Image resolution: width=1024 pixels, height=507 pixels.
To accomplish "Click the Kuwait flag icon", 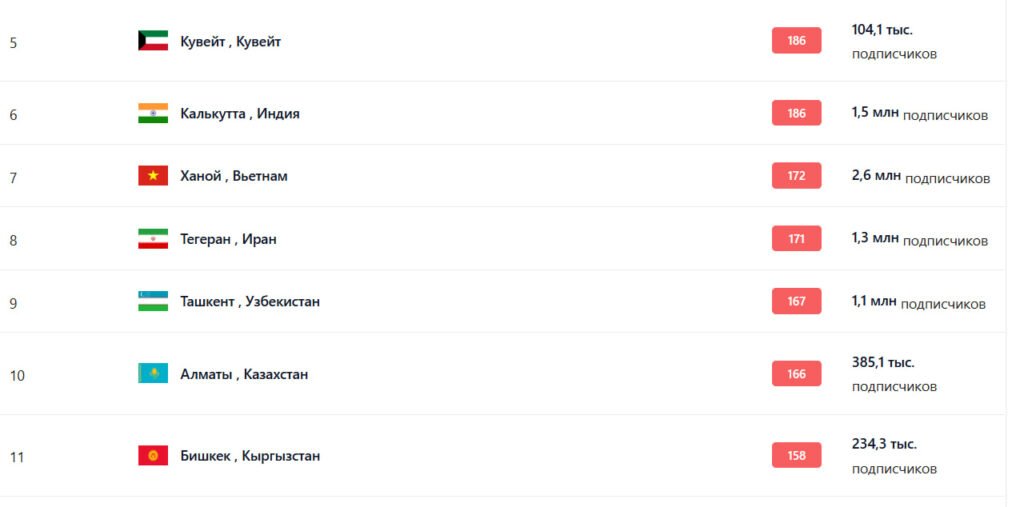I will pos(153,41).
